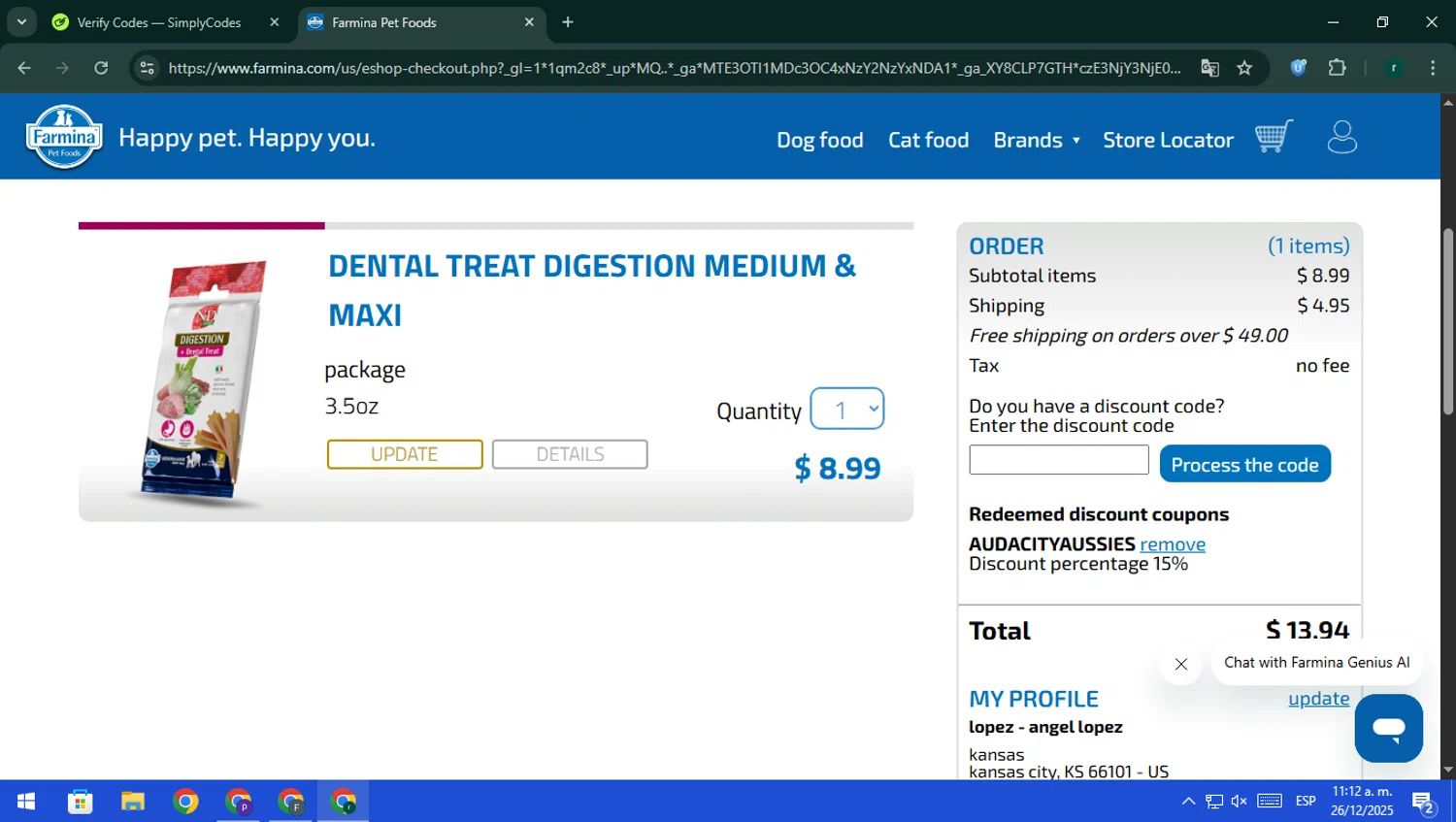Expand the Brands dropdown menu
Image resolution: width=1456 pixels, height=822 pixels.
[x=1037, y=140]
